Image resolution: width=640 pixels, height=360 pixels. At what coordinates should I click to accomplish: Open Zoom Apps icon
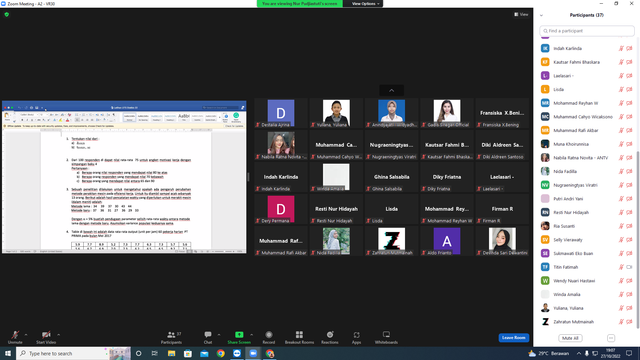356,335
